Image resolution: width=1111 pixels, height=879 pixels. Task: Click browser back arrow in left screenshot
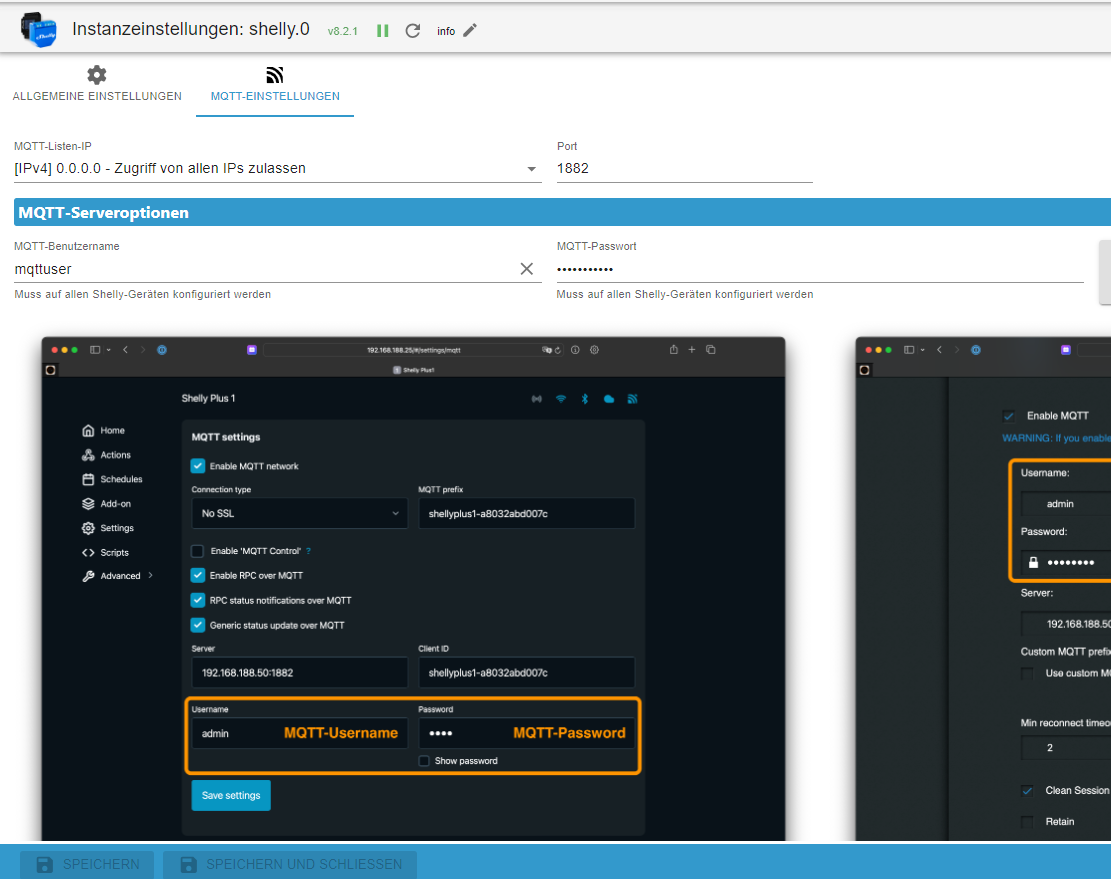(x=125, y=350)
